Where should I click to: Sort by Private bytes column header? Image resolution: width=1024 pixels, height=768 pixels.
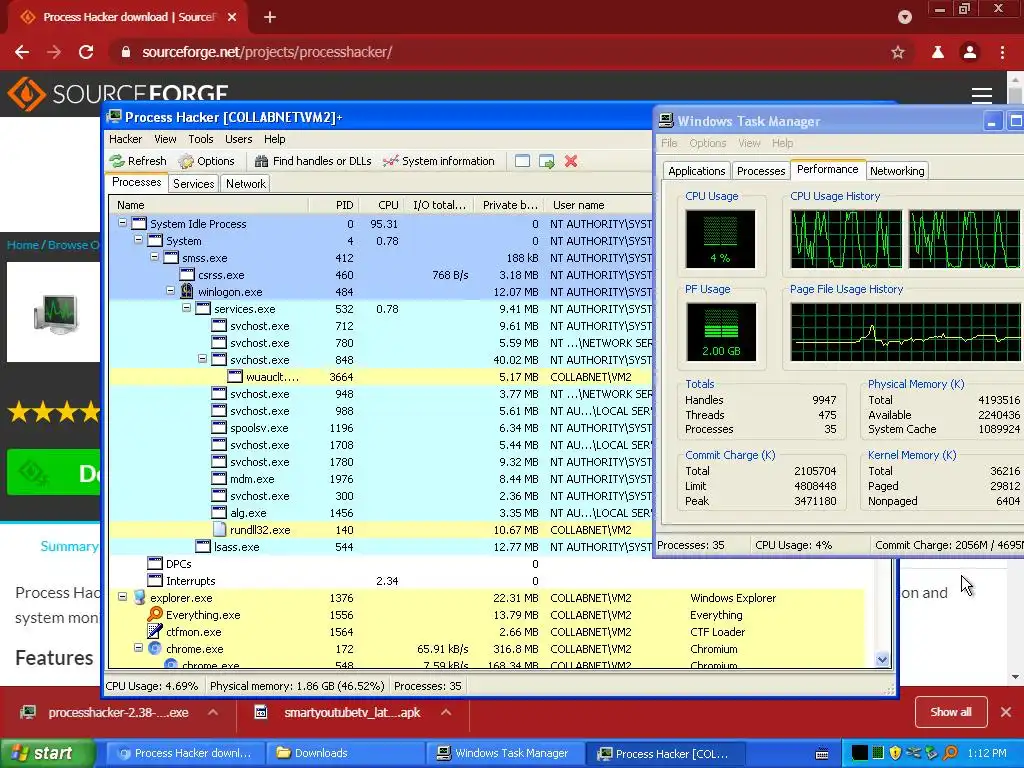point(509,205)
